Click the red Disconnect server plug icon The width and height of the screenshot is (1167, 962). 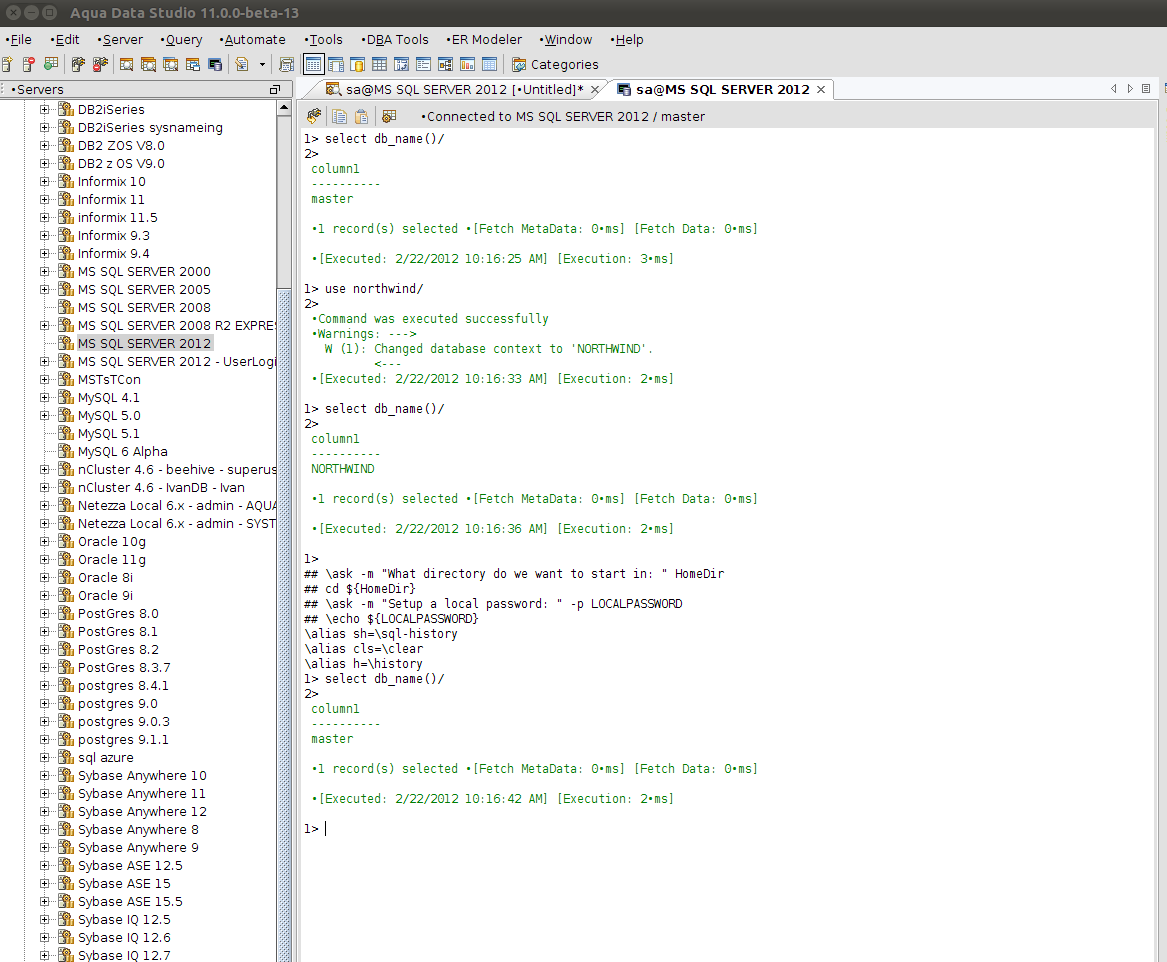tap(100, 65)
